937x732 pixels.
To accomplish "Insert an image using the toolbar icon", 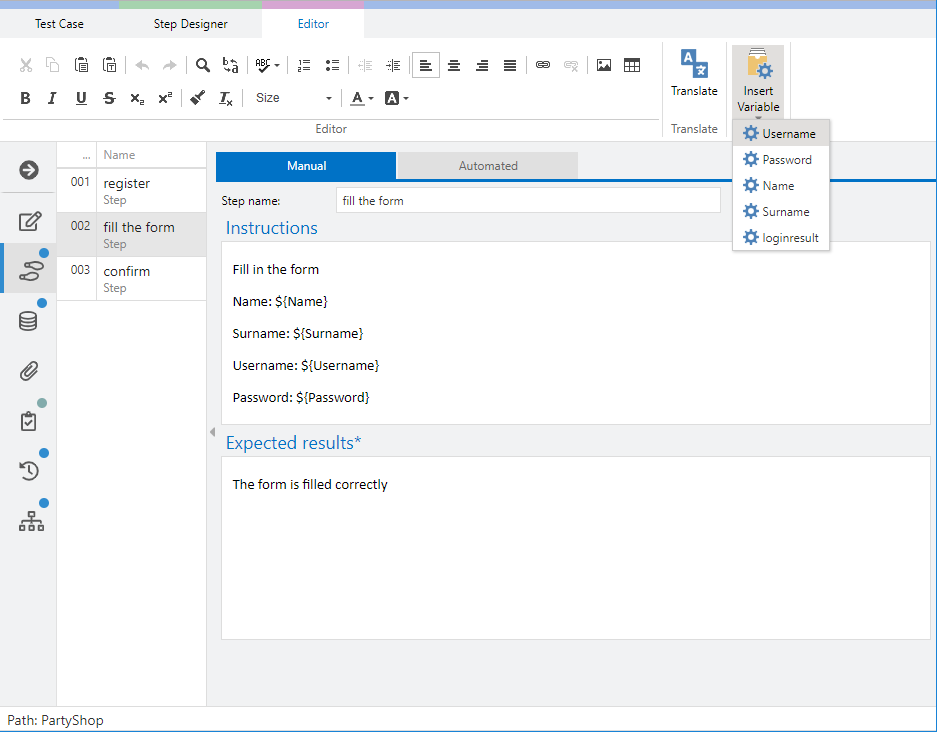I will coord(603,65).
